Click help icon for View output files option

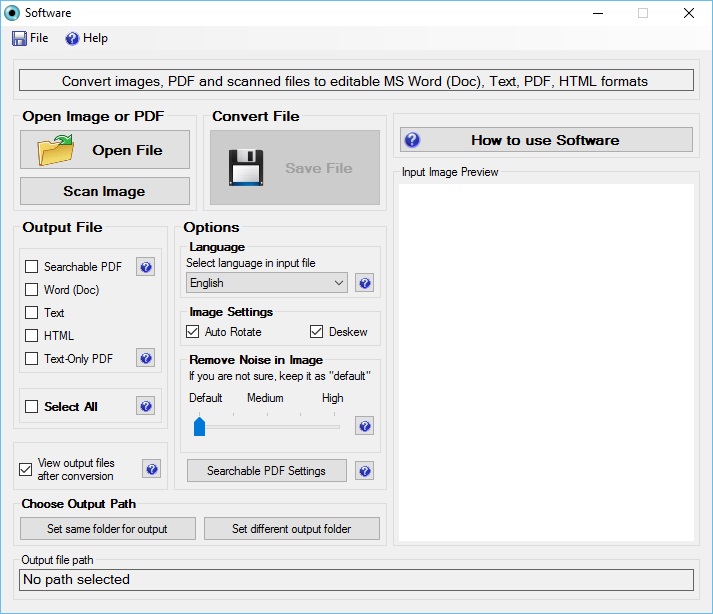coord(152,469)
